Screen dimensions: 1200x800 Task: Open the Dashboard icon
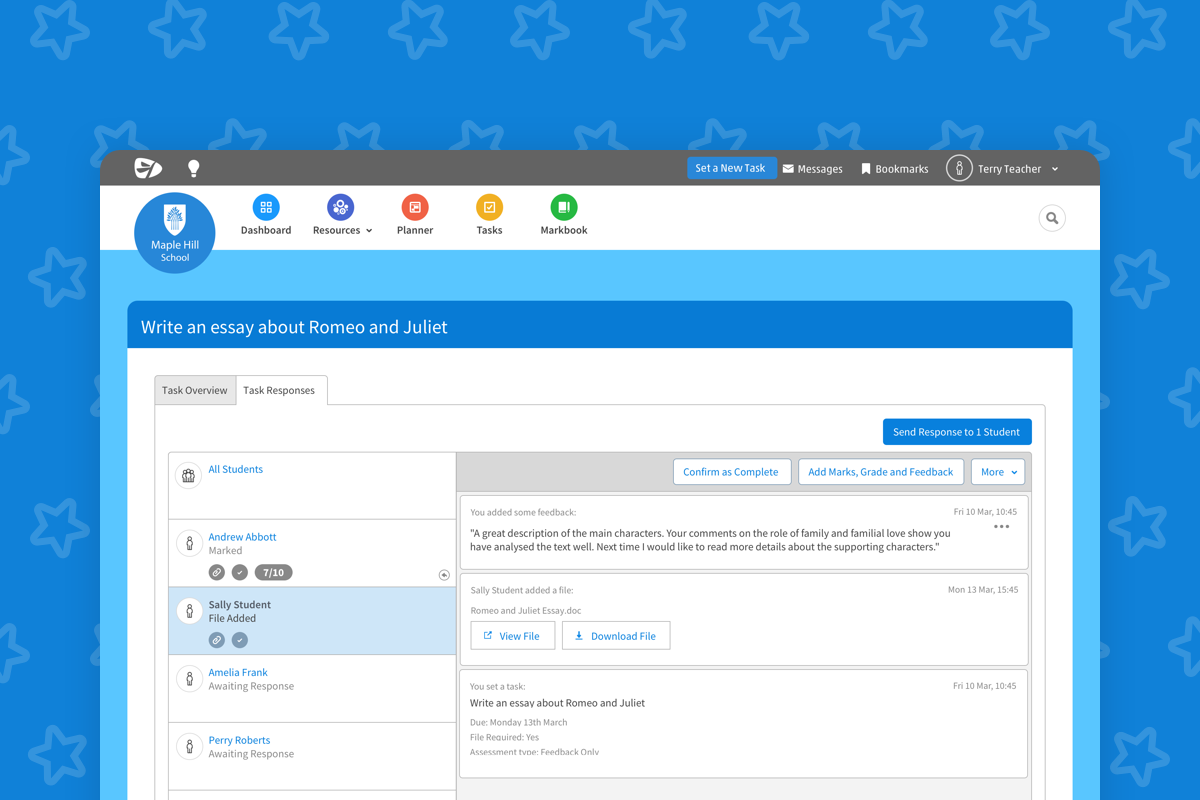click(x=266, y=207)
